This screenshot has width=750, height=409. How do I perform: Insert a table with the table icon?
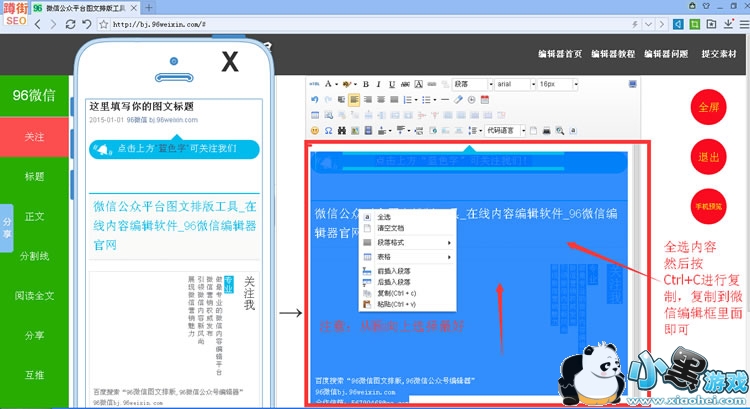pyautogui.click(x=315, y=115)
